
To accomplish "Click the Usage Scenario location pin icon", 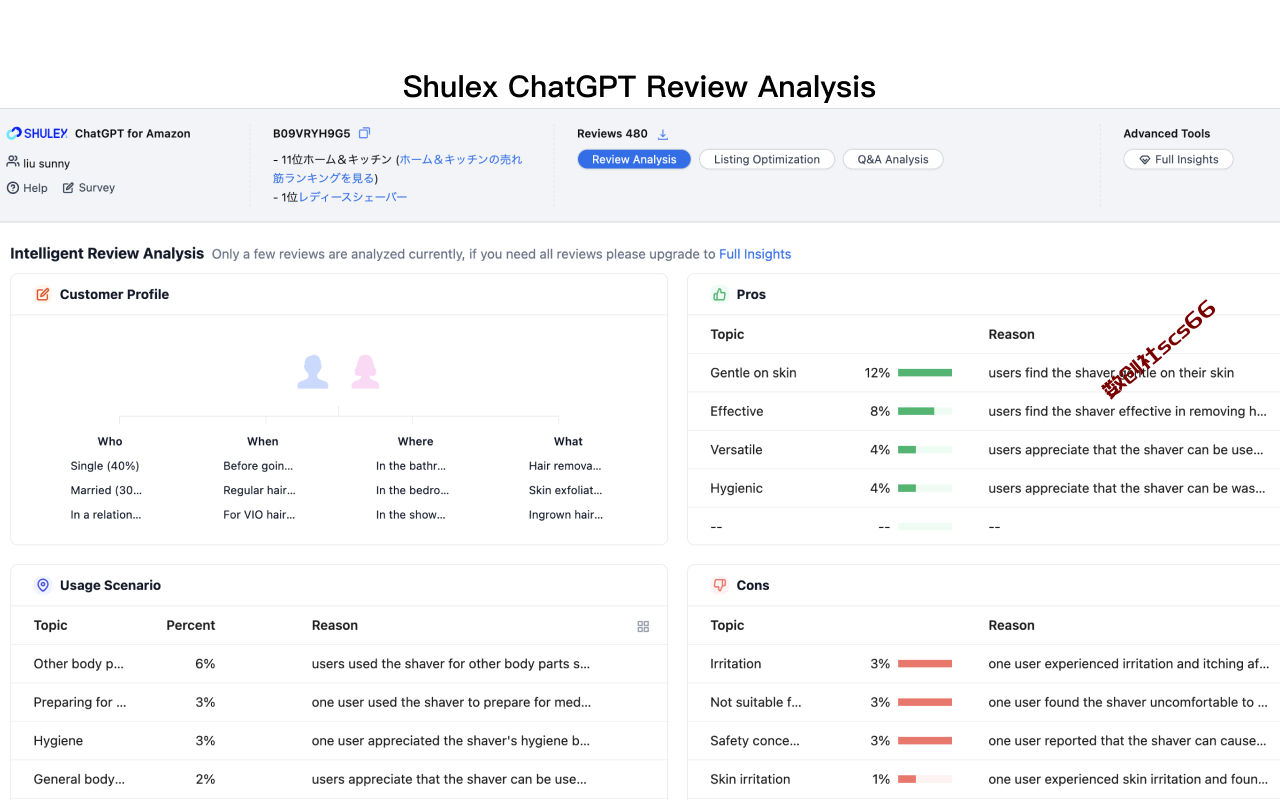I will (43, 585).
